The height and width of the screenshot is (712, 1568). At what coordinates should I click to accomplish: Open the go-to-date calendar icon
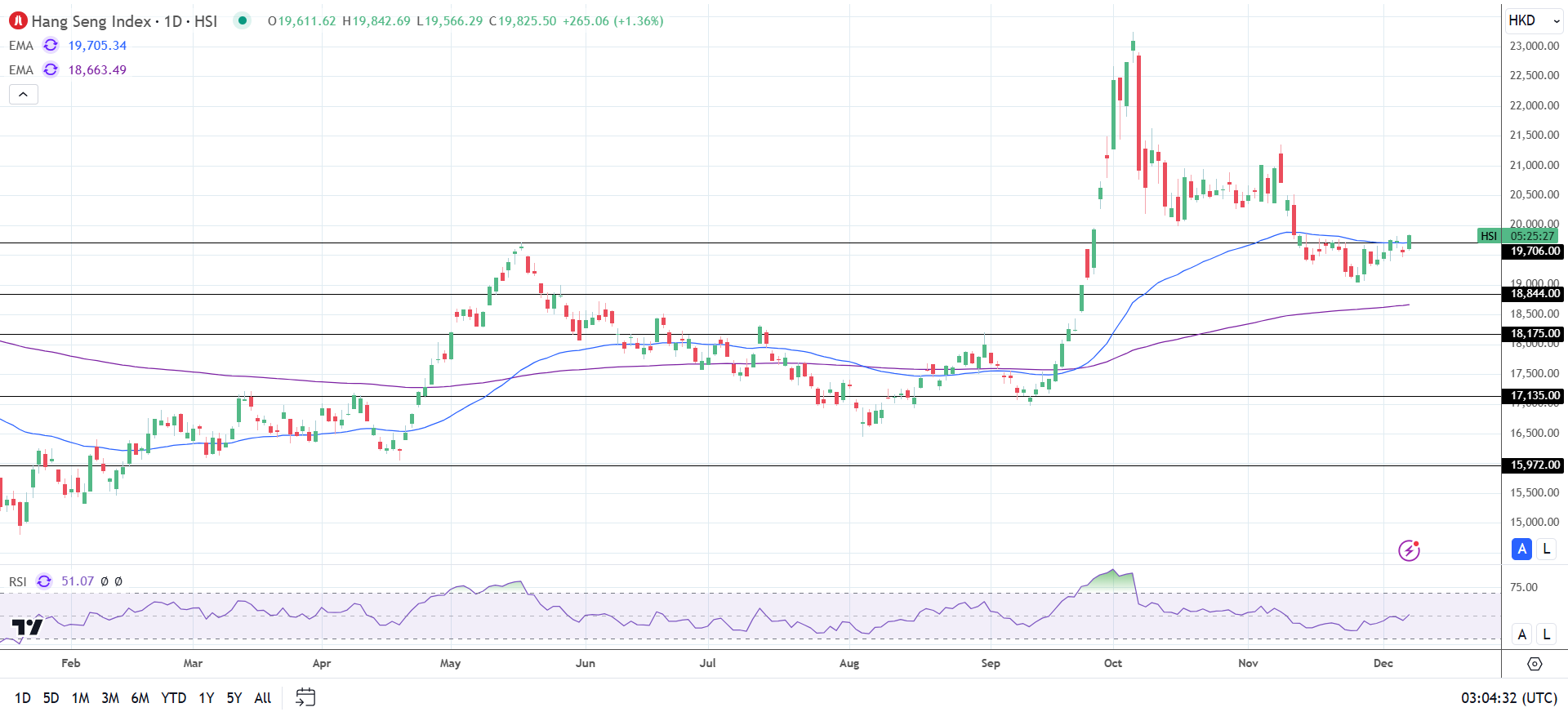click(x=305, y=697)
